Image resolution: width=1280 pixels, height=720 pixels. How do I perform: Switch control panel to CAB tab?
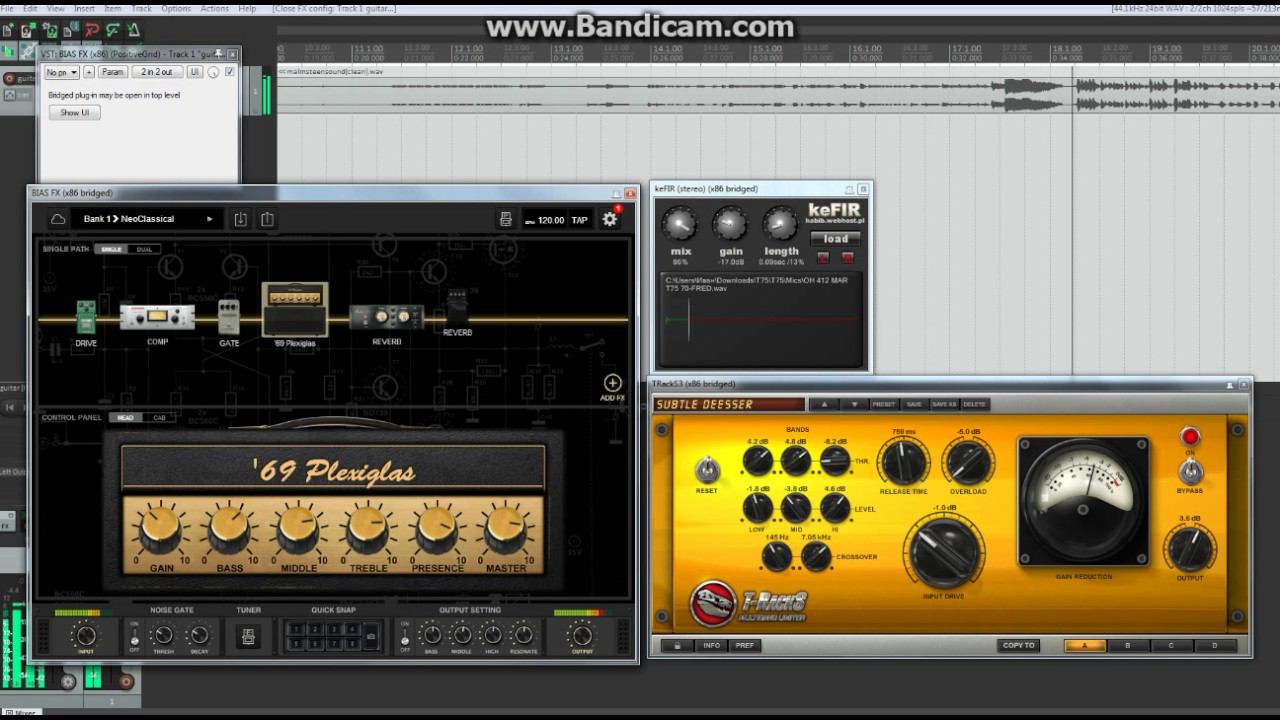pyautogui.click(x=159, y=418)
